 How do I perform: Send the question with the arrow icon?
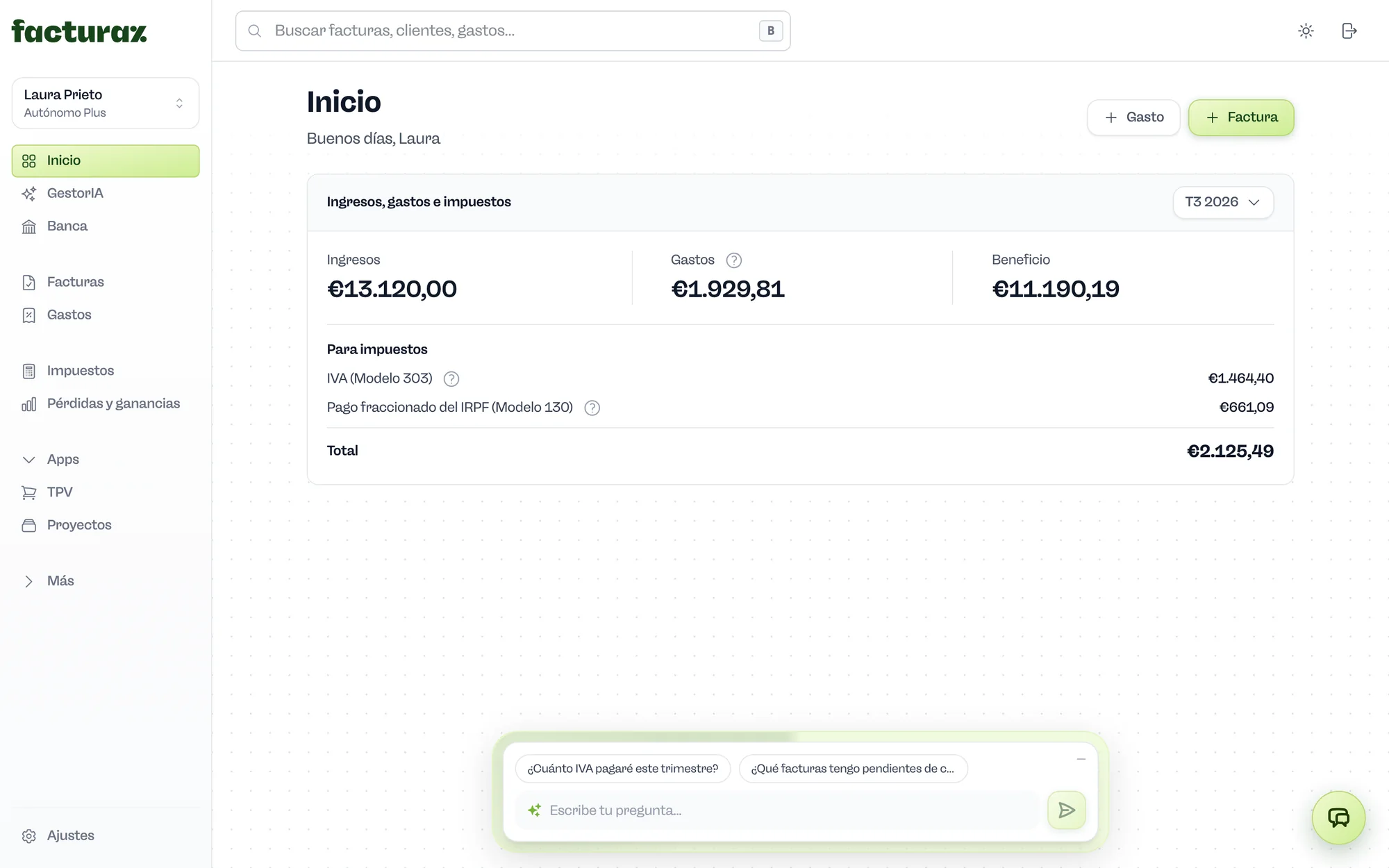pos(1067,810)
